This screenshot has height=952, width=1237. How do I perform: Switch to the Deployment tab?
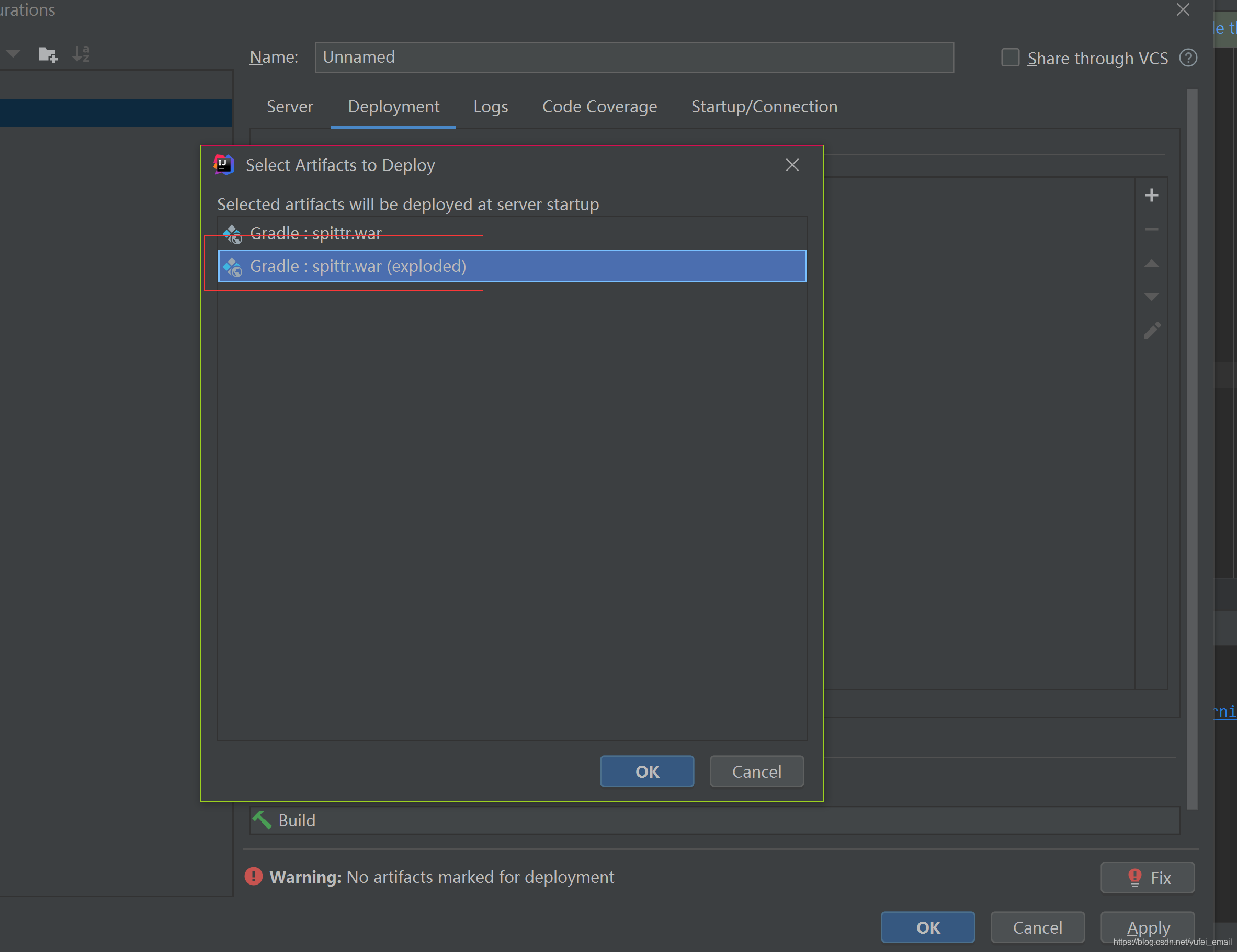click(x=393, y=107)
